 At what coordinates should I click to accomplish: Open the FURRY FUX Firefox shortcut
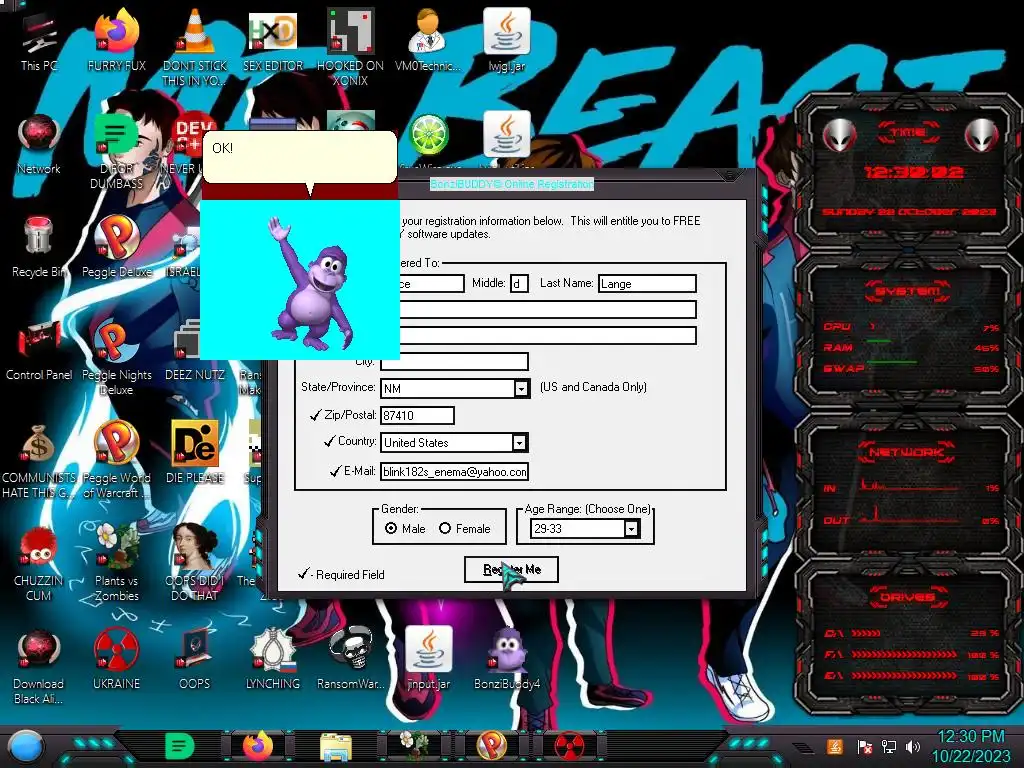click(x=116, y=42)
